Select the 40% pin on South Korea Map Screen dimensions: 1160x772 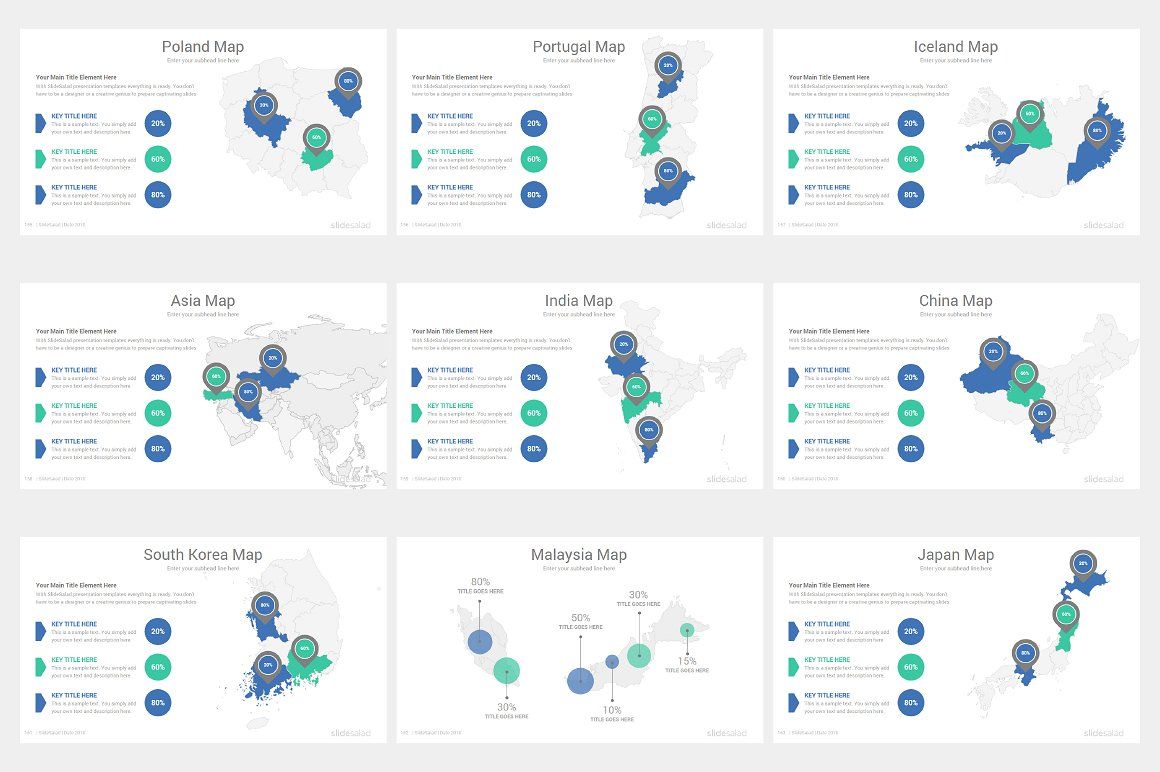click(303, 649)
